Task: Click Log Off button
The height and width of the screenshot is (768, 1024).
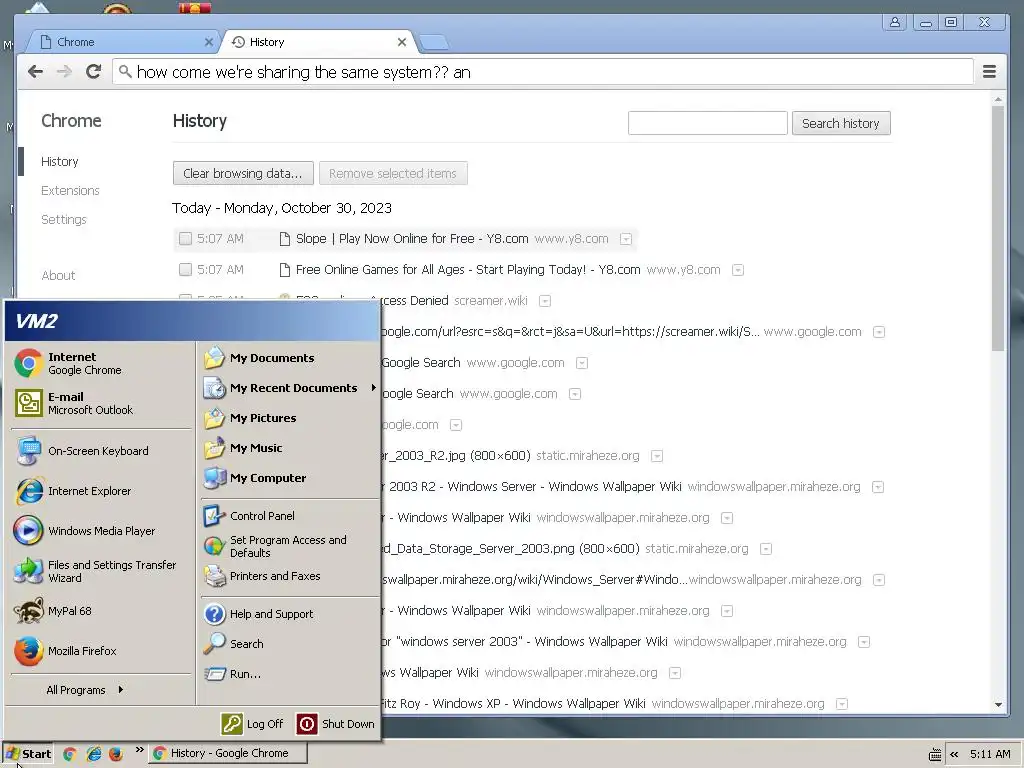Action: [254, 724]
